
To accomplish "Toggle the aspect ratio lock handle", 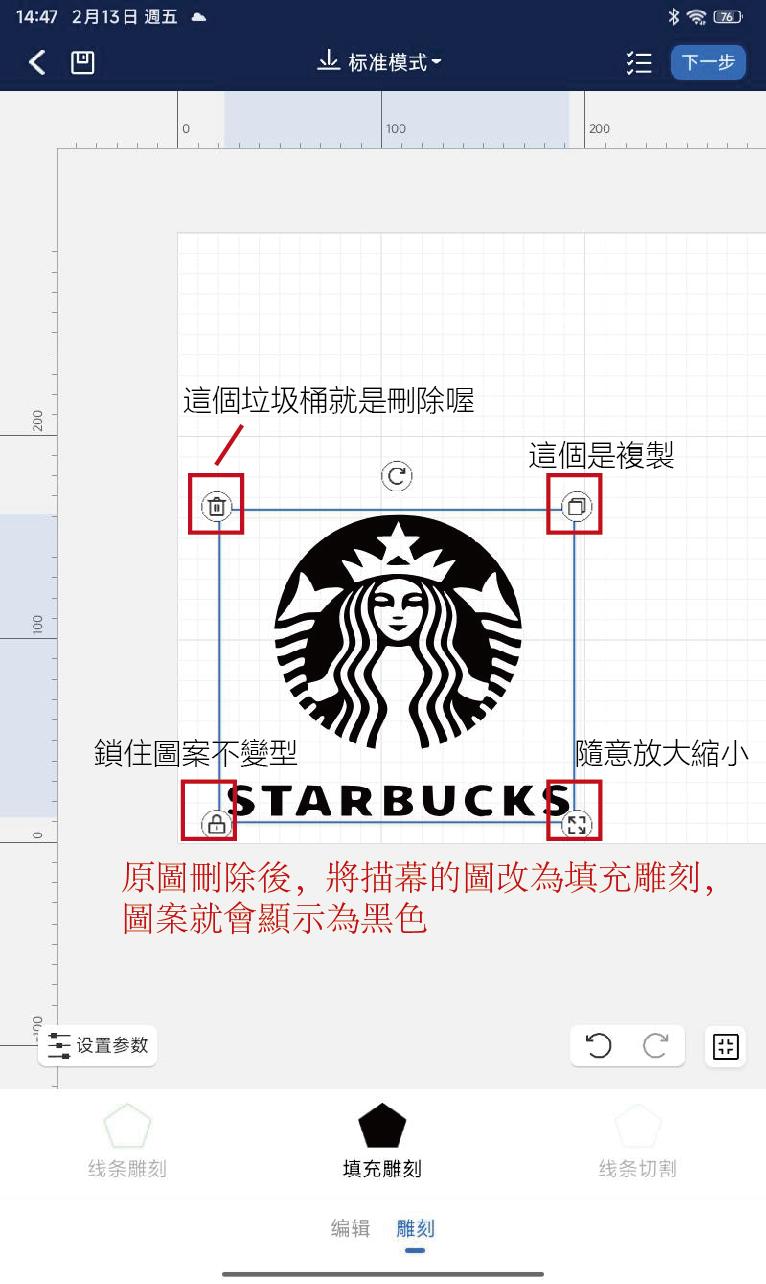I will tap(216, 824).
